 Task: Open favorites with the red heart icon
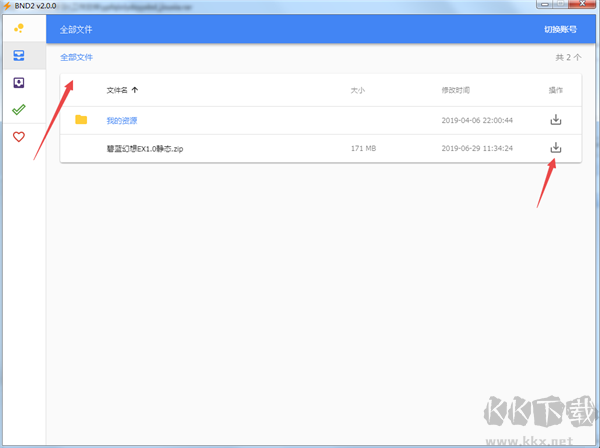point(19,137)
